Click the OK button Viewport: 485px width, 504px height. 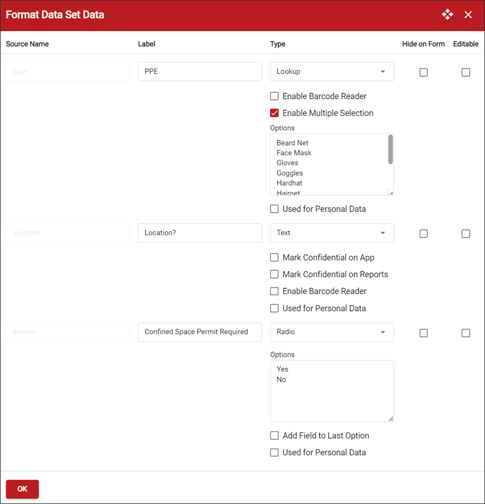(x=22, y=489)
